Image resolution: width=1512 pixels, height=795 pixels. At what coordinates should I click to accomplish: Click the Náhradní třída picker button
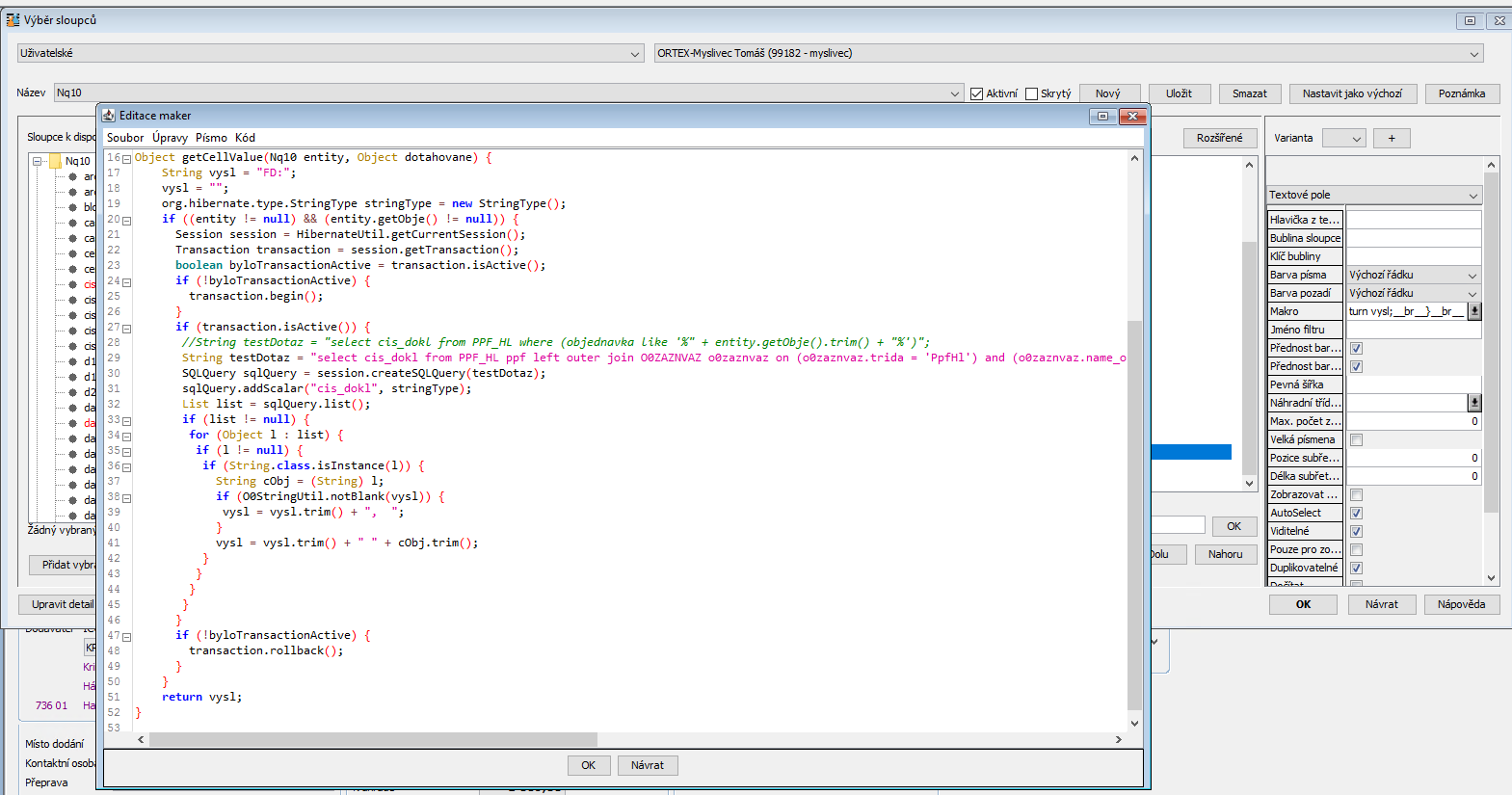click(1474, 403)
